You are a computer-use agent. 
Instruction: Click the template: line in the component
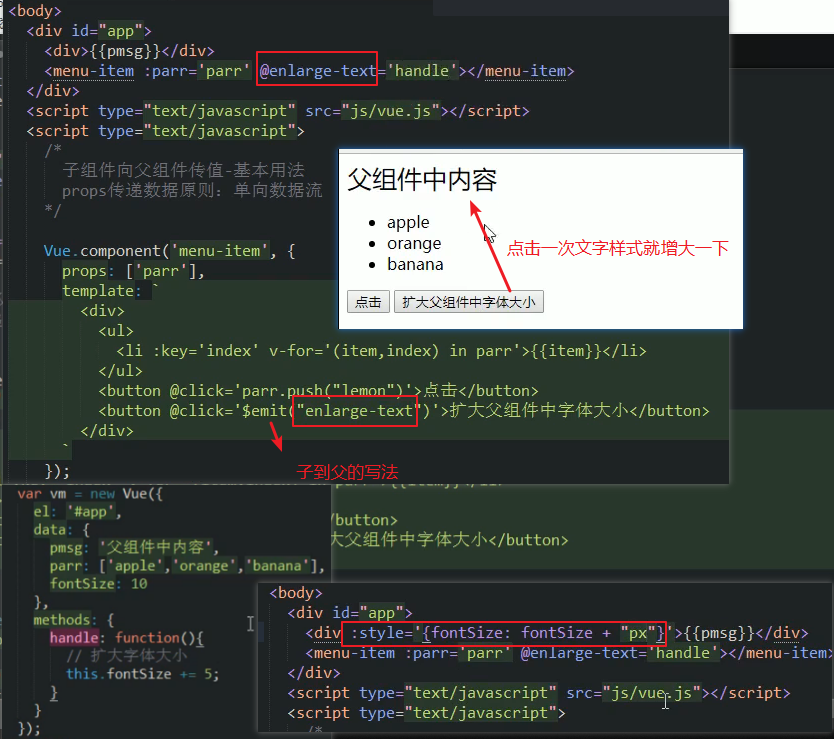[110, 290]
